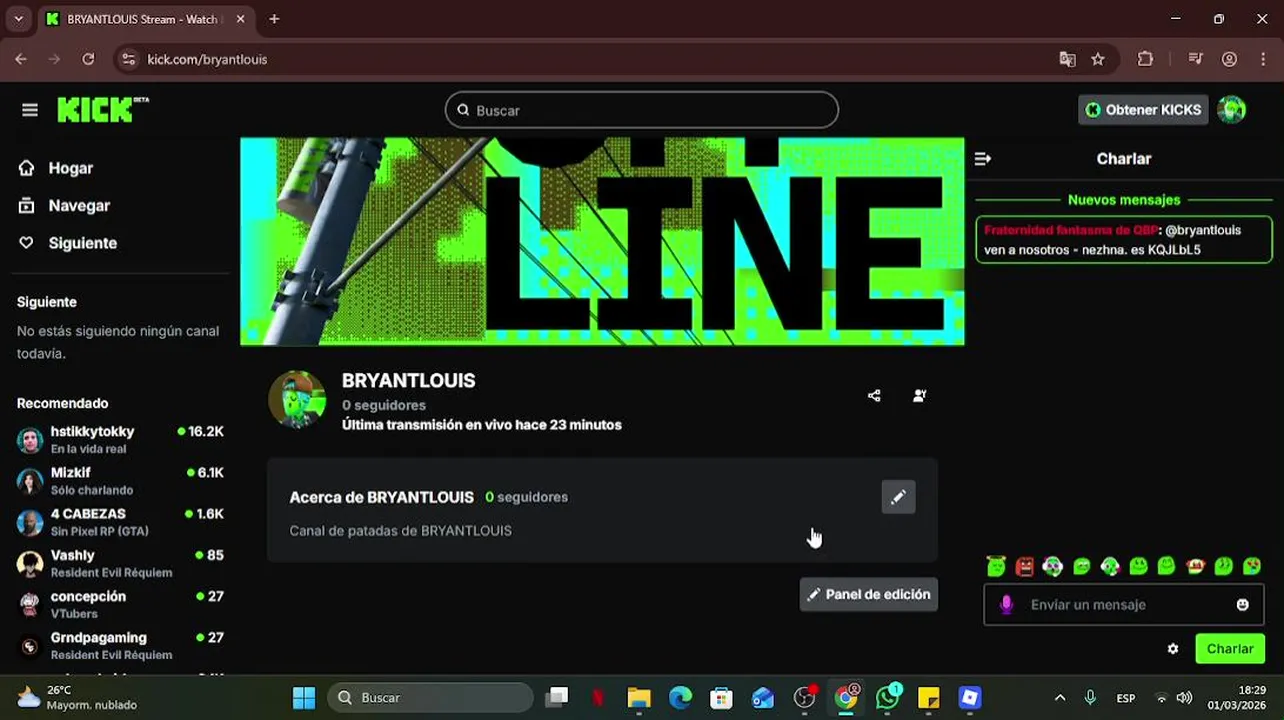This screenshot has height=720, width=1284.
Task: Open weather widget 26°C
Action: click(x=76, y=697)
